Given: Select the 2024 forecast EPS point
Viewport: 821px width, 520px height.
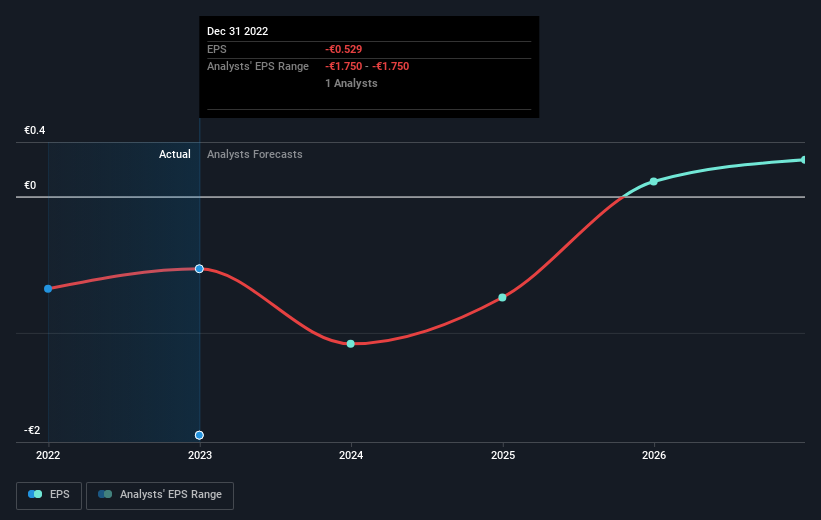Looking at the screenshot, I should coord(351,344).
